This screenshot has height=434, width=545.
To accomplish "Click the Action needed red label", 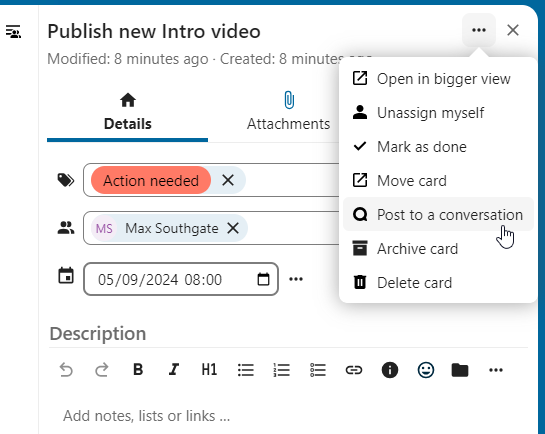I will coord(151,180).
